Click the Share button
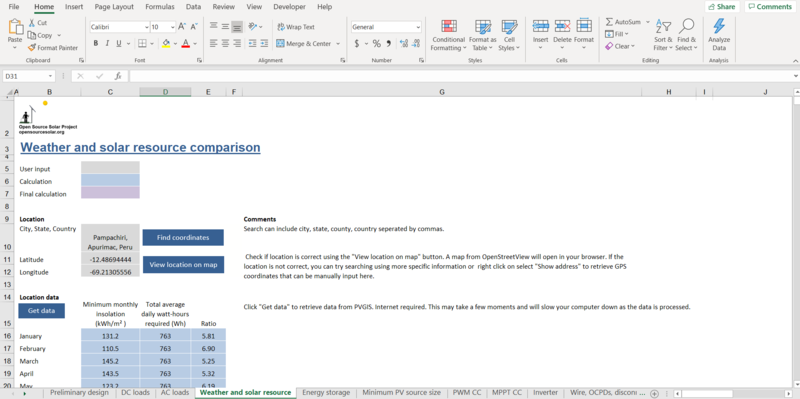Screen dimensions: 800x399 click(x=722, y=7)
